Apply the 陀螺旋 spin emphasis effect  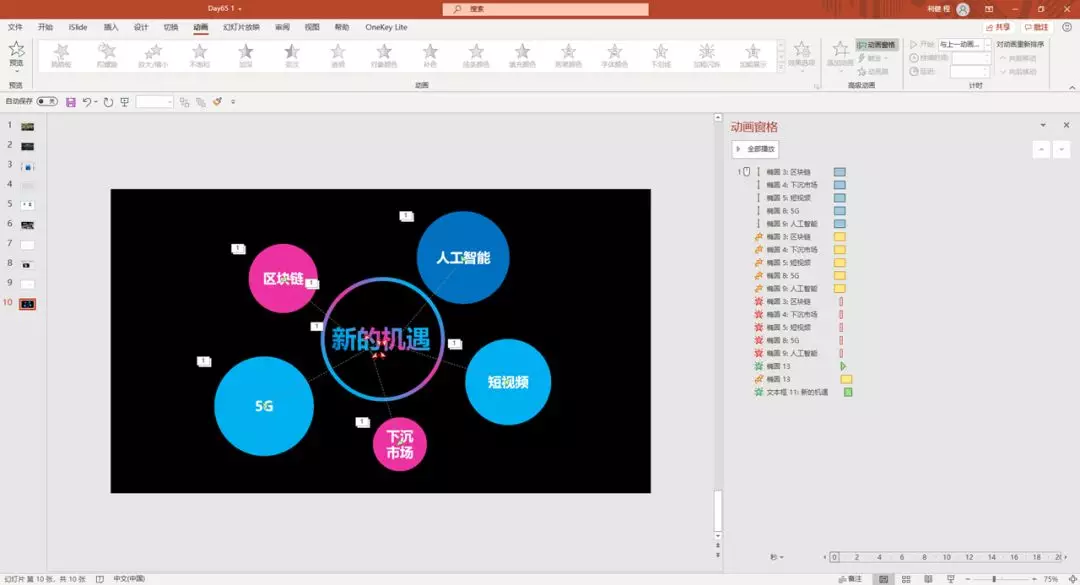(x=107, y=55)
